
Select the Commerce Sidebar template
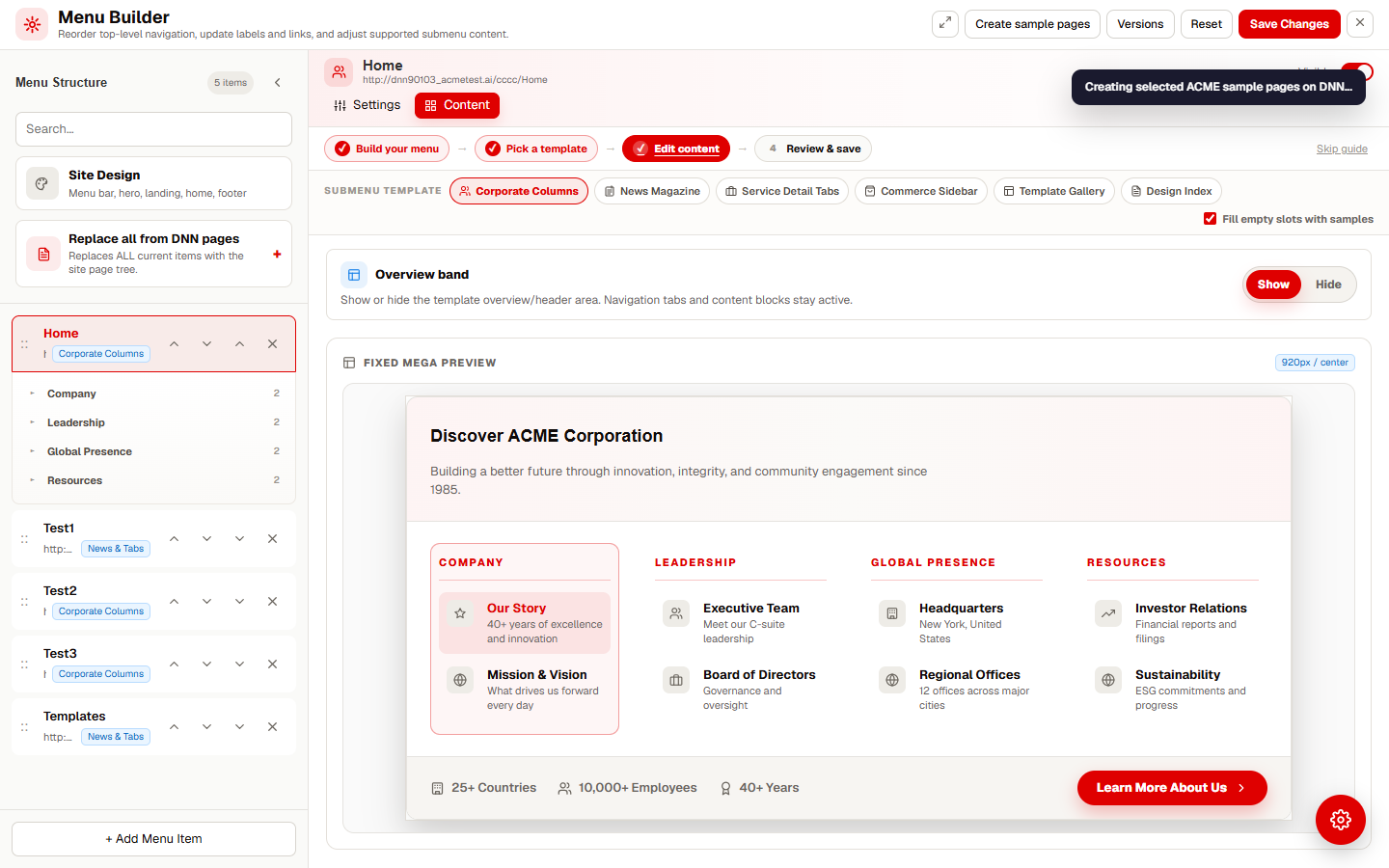coord(921,191)
